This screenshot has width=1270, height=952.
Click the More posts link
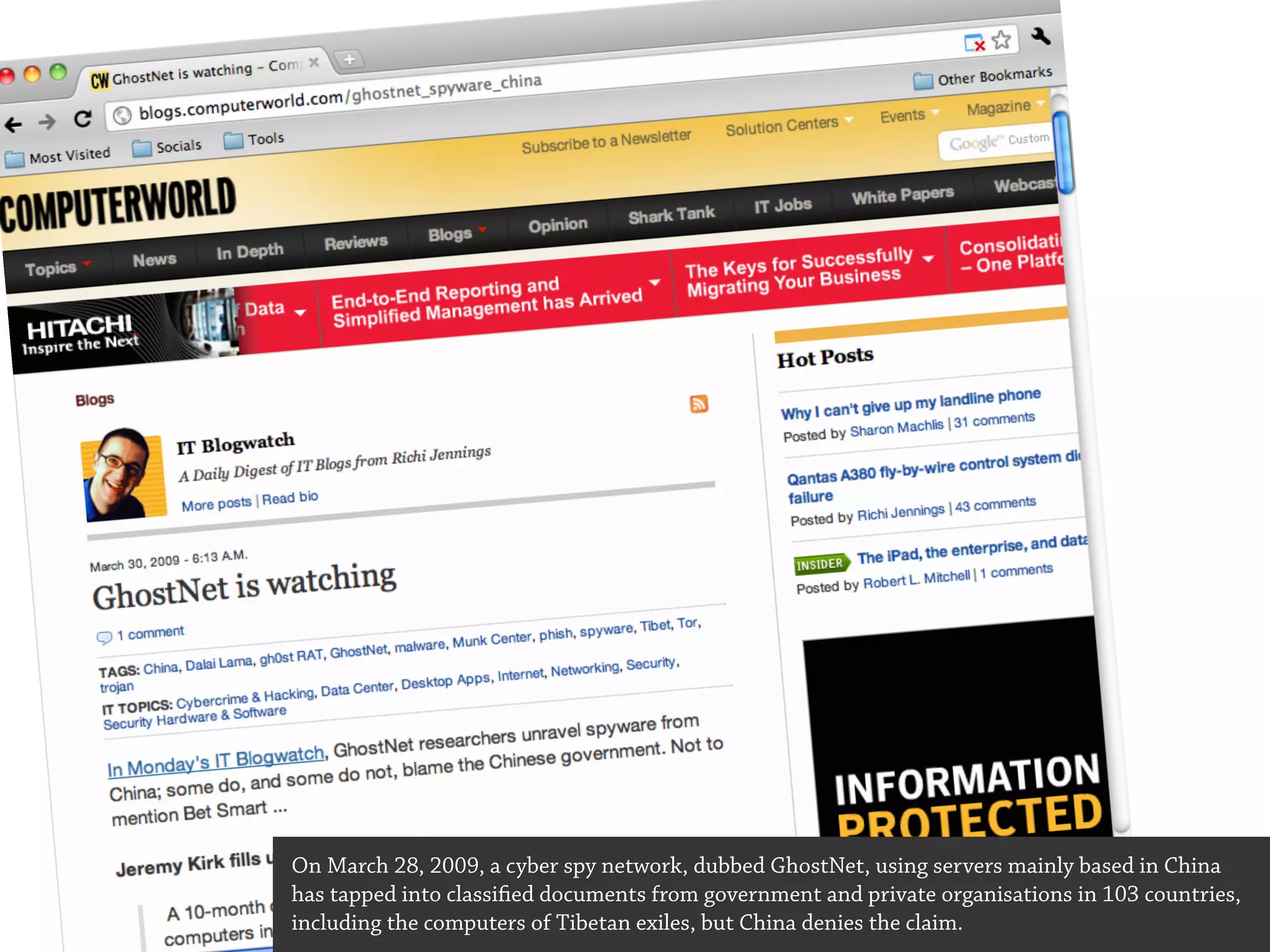216,503
